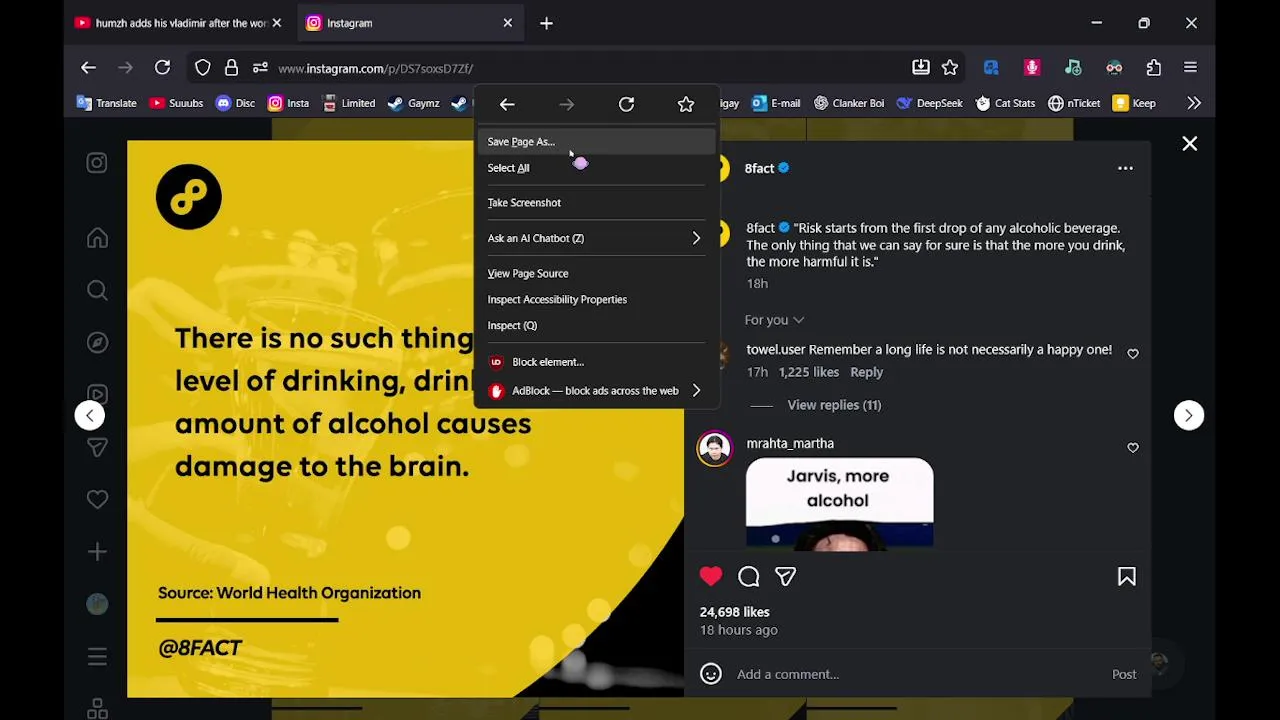Reload the page from browser toolbar
The image size is (1280, 720).
(x=162, y=68)
